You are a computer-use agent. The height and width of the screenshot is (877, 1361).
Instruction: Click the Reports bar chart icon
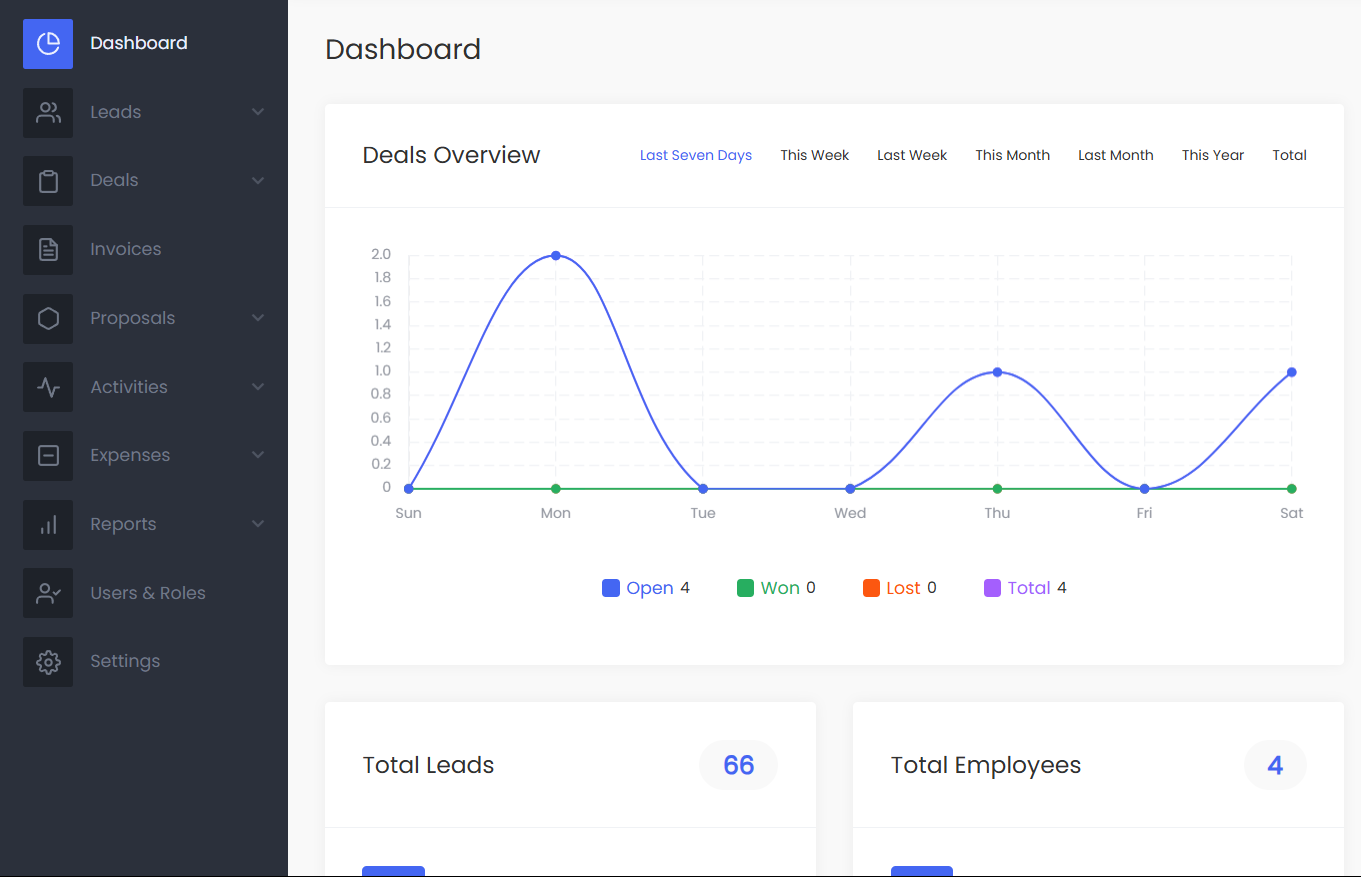tap(48, 525)
